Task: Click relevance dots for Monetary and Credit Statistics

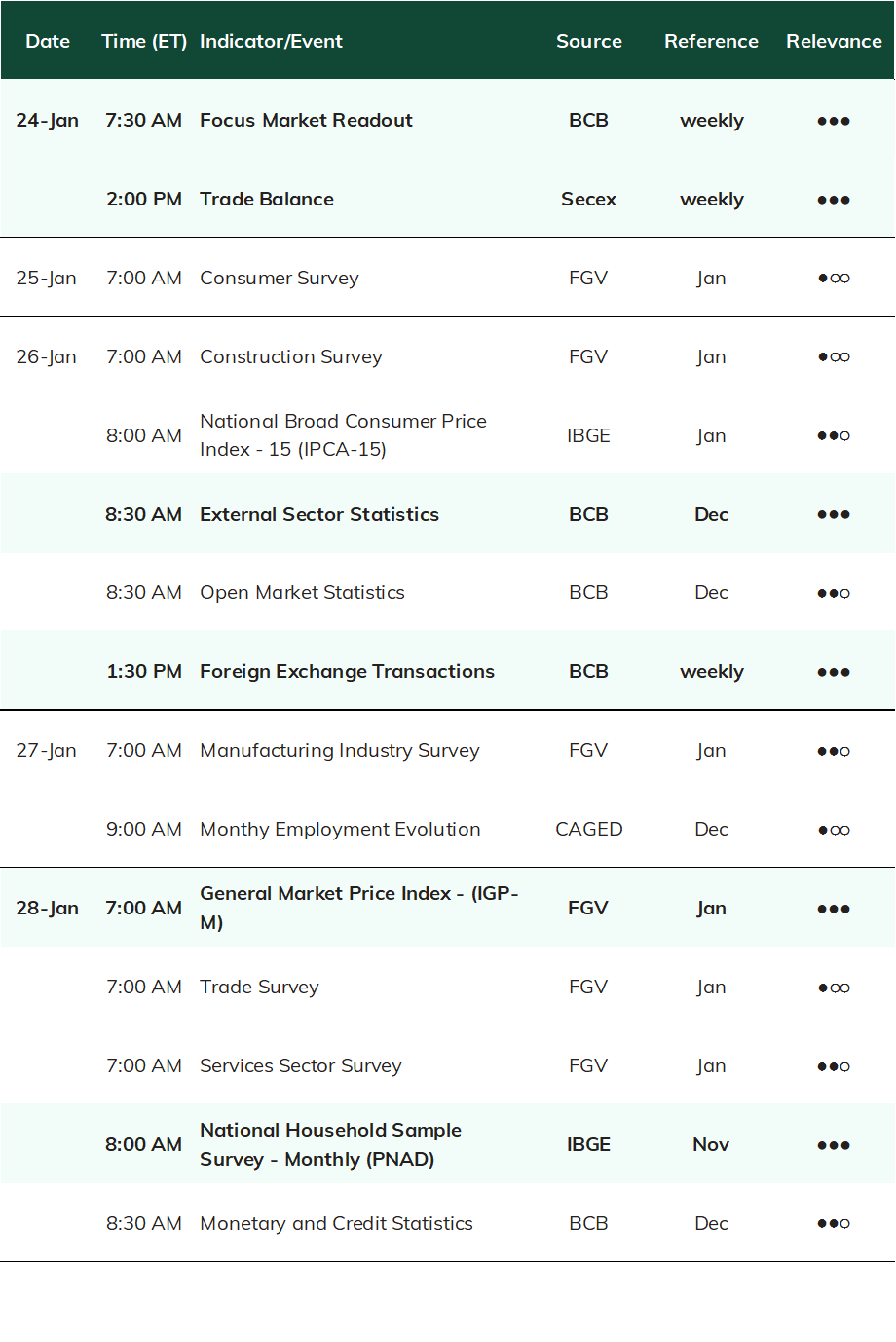Action: (x=834, y=1224)
